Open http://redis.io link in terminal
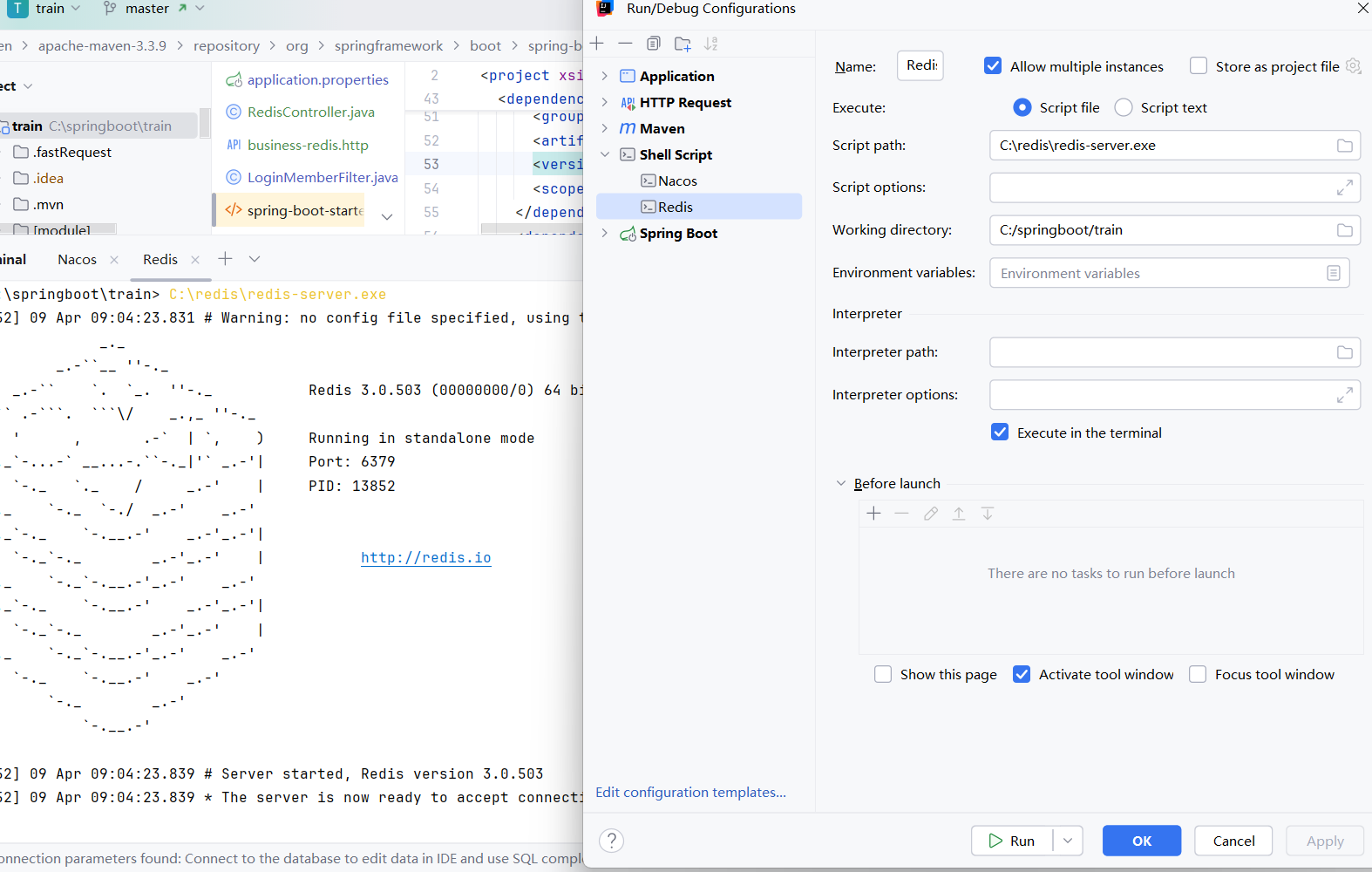Image resolution: width=1372 pixels, height=872 pixels. click(x=426, y=558)
